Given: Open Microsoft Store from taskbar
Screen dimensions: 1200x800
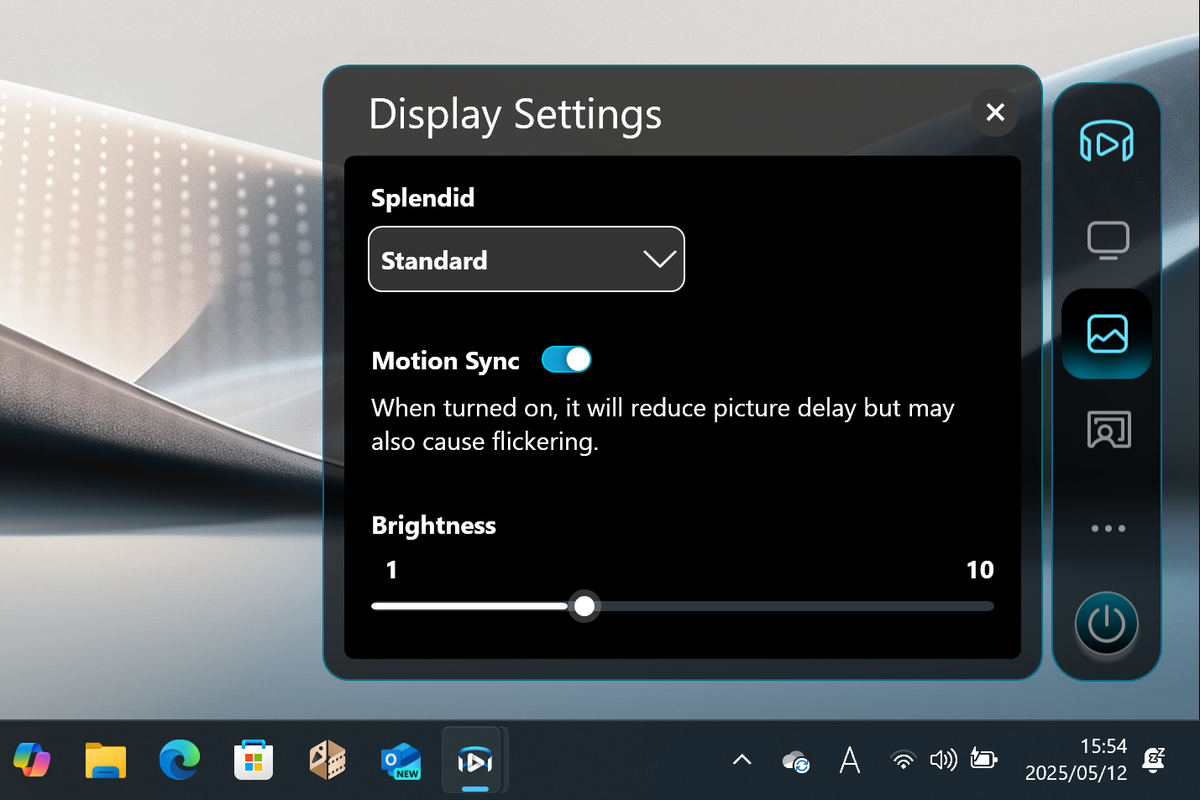Looking at the screenshot, I should [x=253, y=762].
